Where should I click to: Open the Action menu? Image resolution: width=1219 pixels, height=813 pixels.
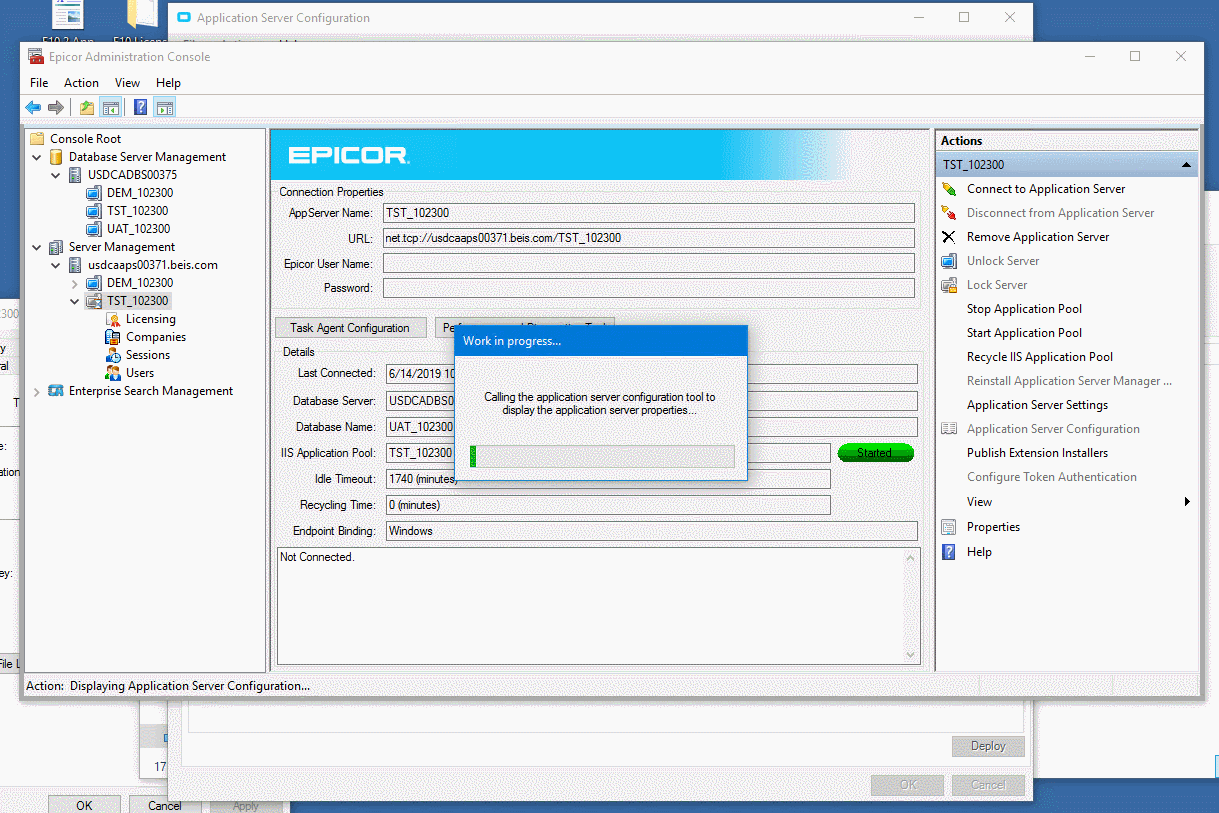pos(81,83)
